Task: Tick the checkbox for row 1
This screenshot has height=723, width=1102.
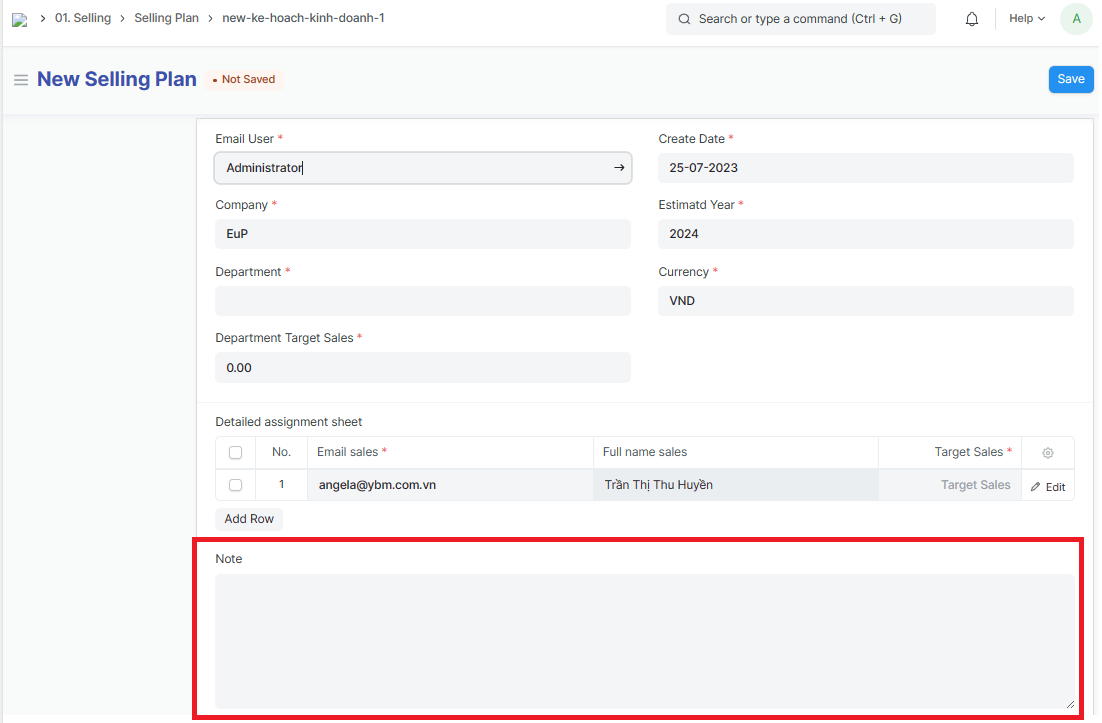Action: coord(235,485)
